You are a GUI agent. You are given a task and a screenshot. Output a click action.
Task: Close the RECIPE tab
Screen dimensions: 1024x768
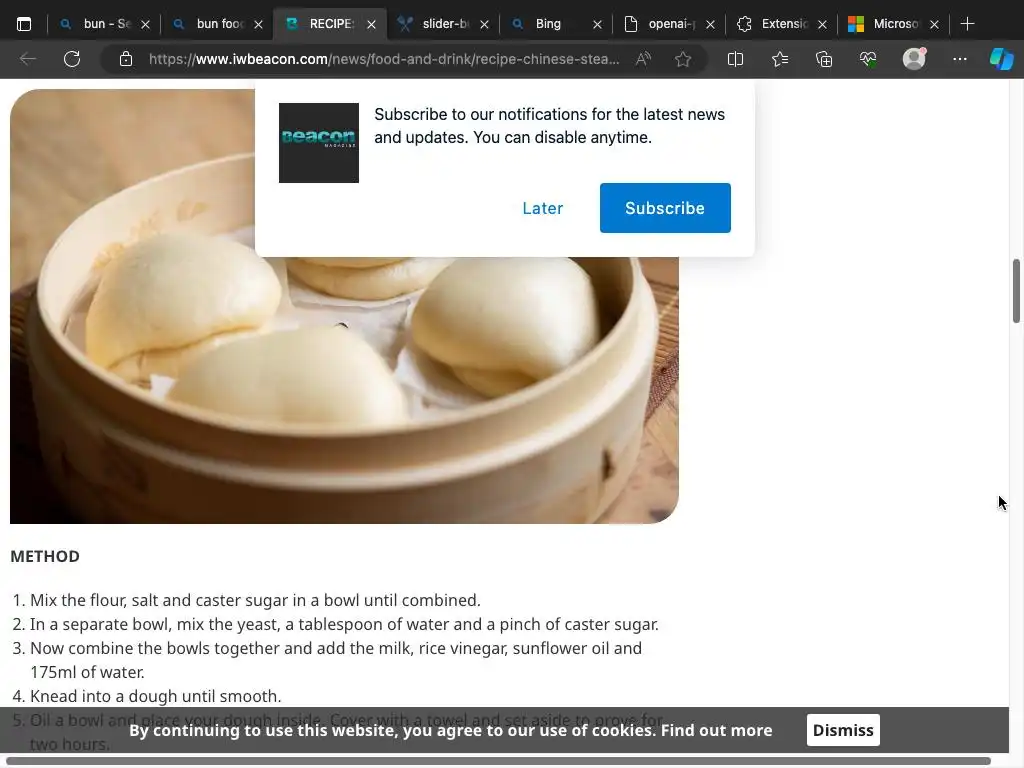point(372,25)
